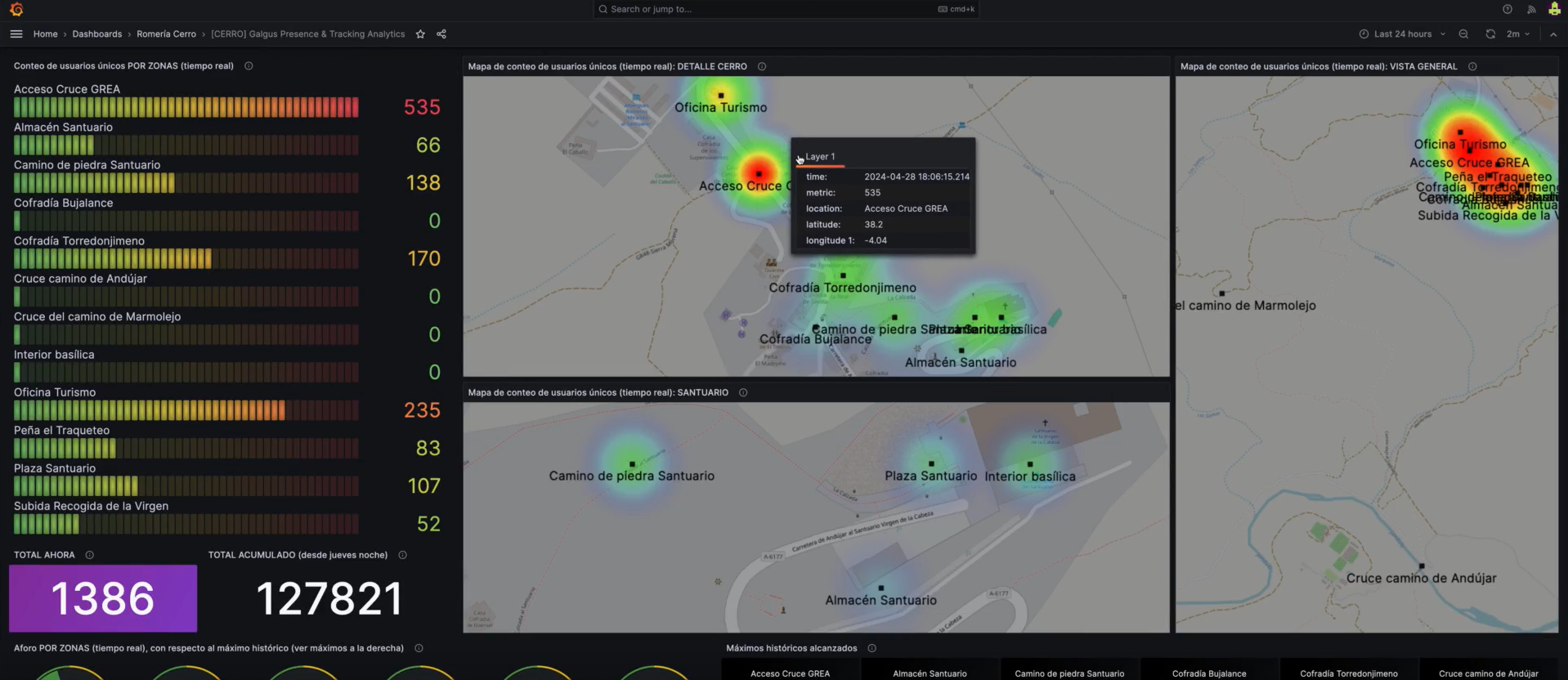
Task: Click the user profile avatar
Action: [x=1554, y=9]
